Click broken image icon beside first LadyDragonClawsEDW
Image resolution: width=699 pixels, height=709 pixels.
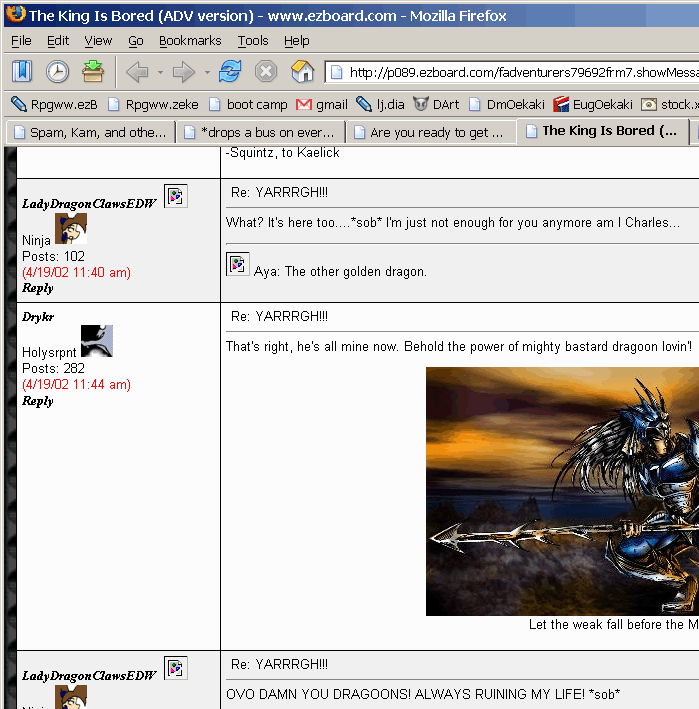point(175,196)
